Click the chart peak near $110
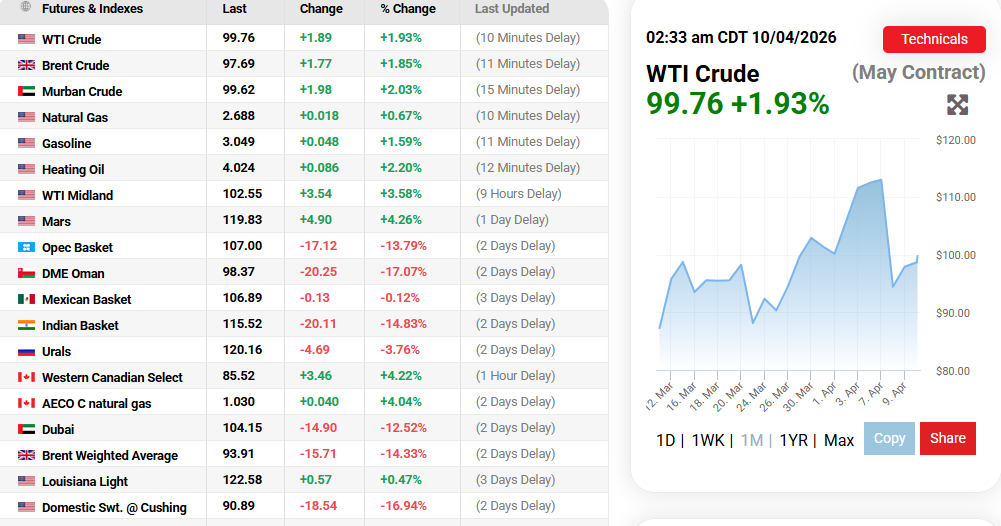 click(881, 180)
